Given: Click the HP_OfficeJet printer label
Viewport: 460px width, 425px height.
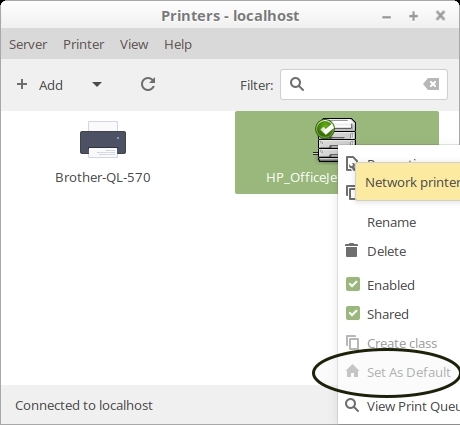Looking at the screenshot, I should tap(302, 177).
